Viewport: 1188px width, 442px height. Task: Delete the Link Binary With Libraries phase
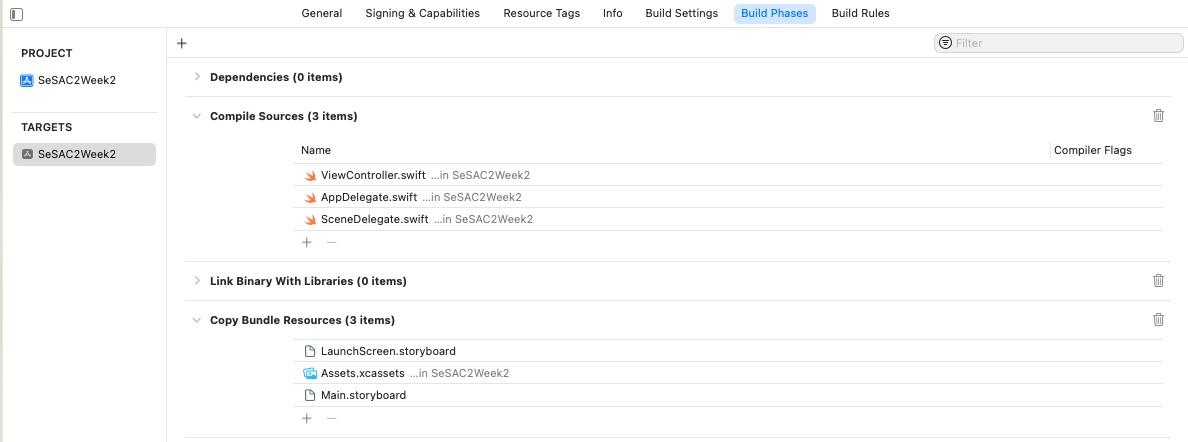(x=1158, y=281)
